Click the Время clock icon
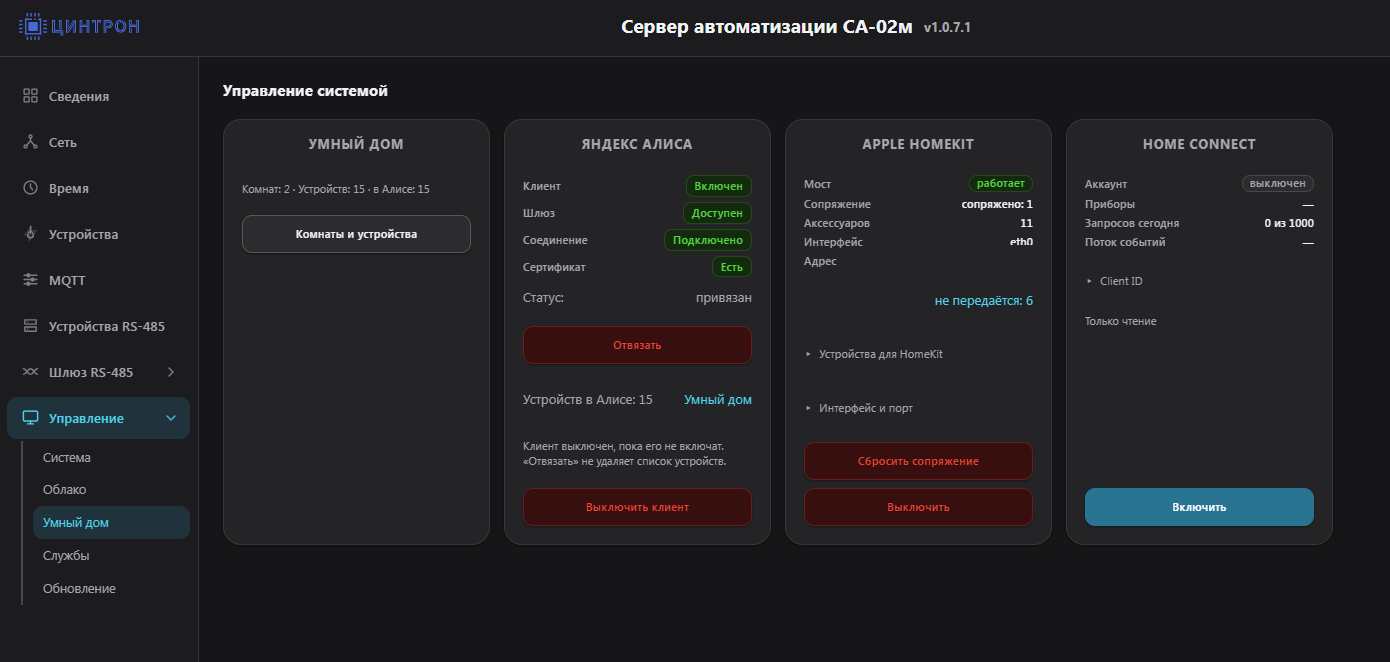 (x=30, y=188)
